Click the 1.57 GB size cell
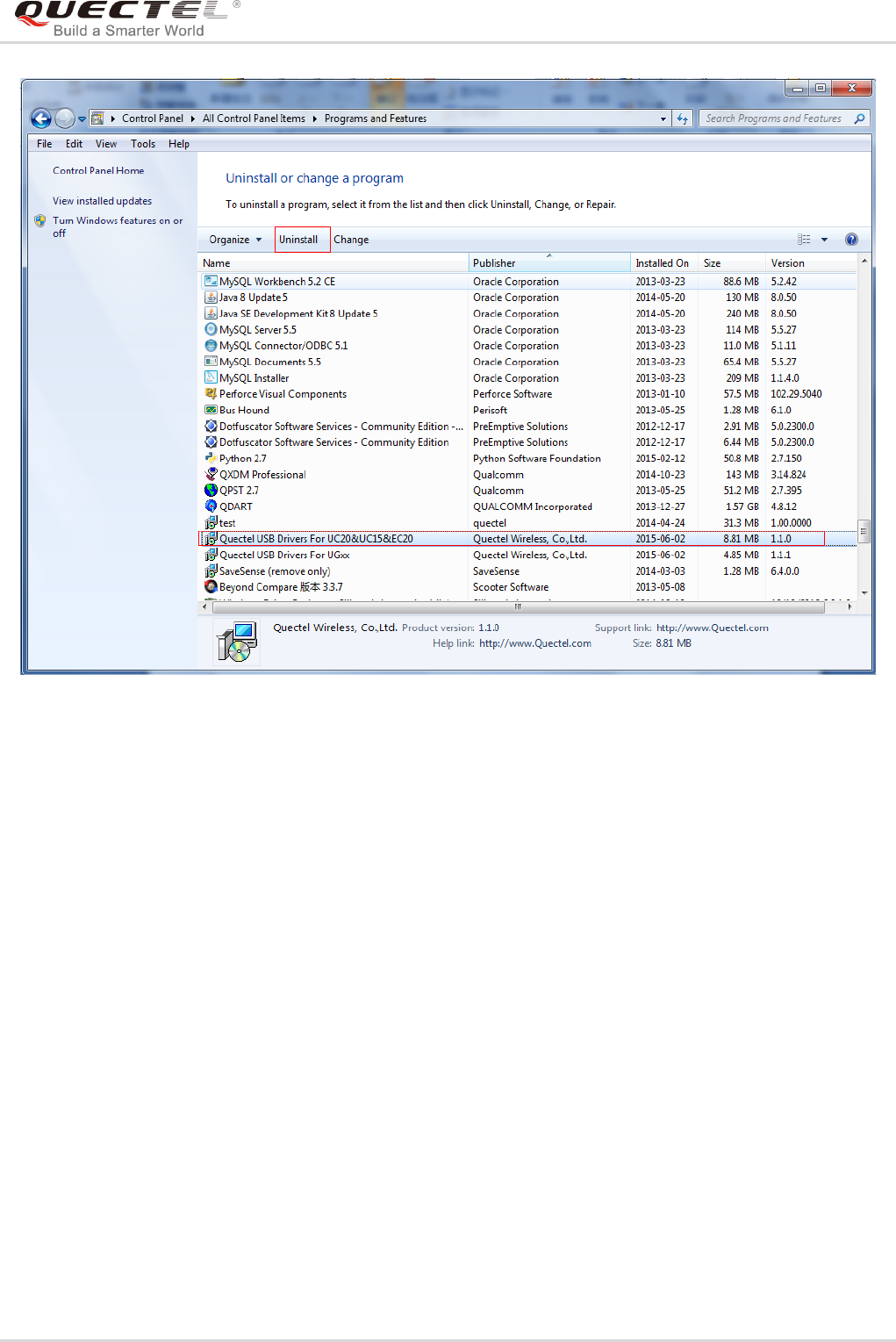This screenshot has height=1342, width=896. point(742,506)
